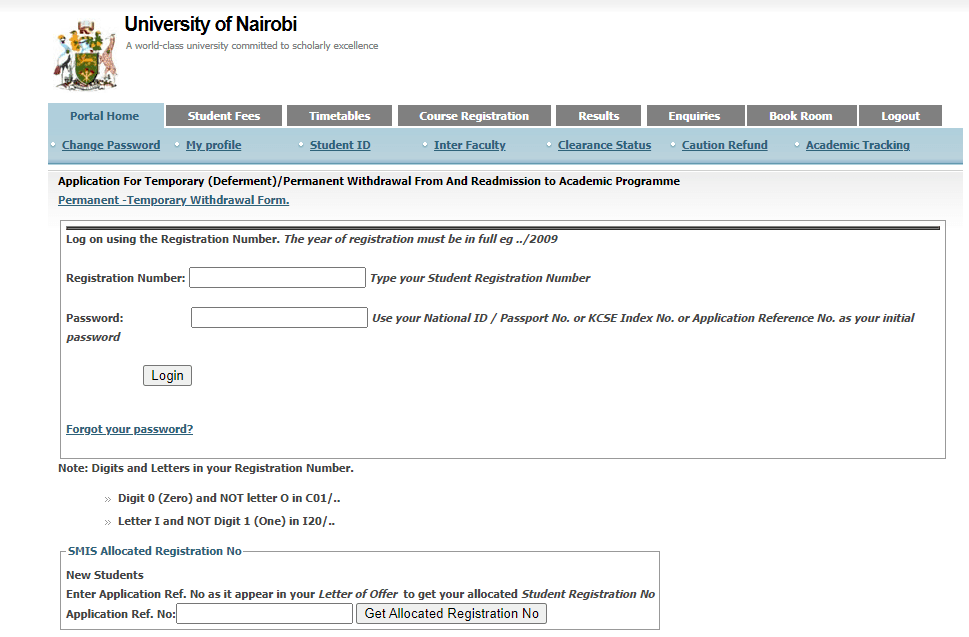The width and height of the screenshot is (969, 637).
Task: Click the University of Nairobi title text
Action: 211,24
